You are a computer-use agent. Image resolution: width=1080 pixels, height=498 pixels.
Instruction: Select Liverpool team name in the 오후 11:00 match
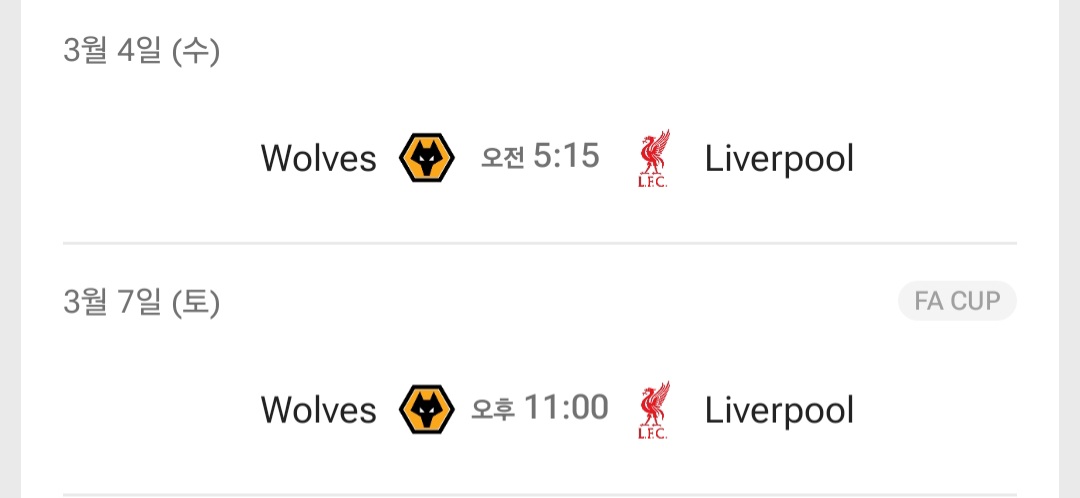[x=779, y=411]
